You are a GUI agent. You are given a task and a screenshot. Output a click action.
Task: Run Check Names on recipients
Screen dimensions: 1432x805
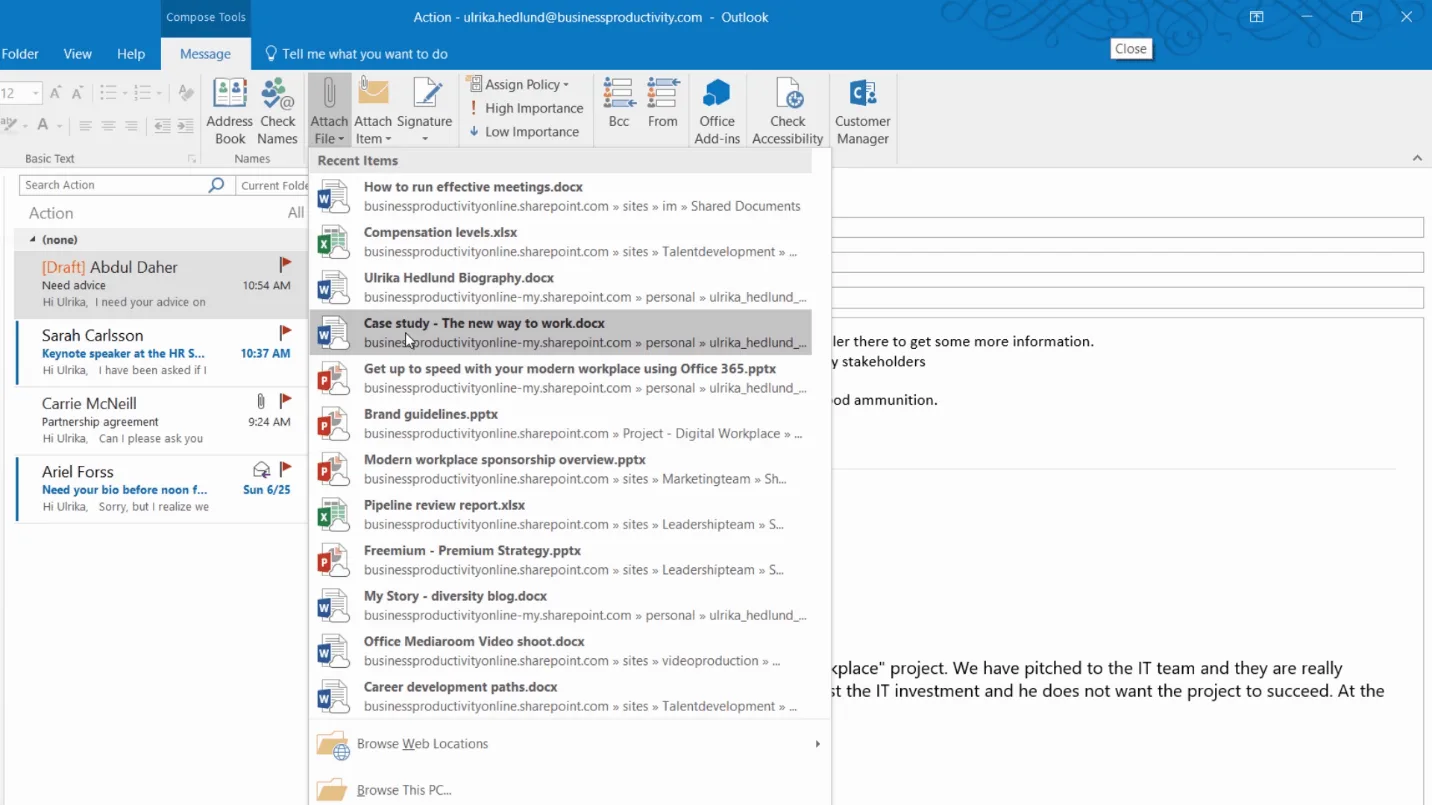[277, 111]
